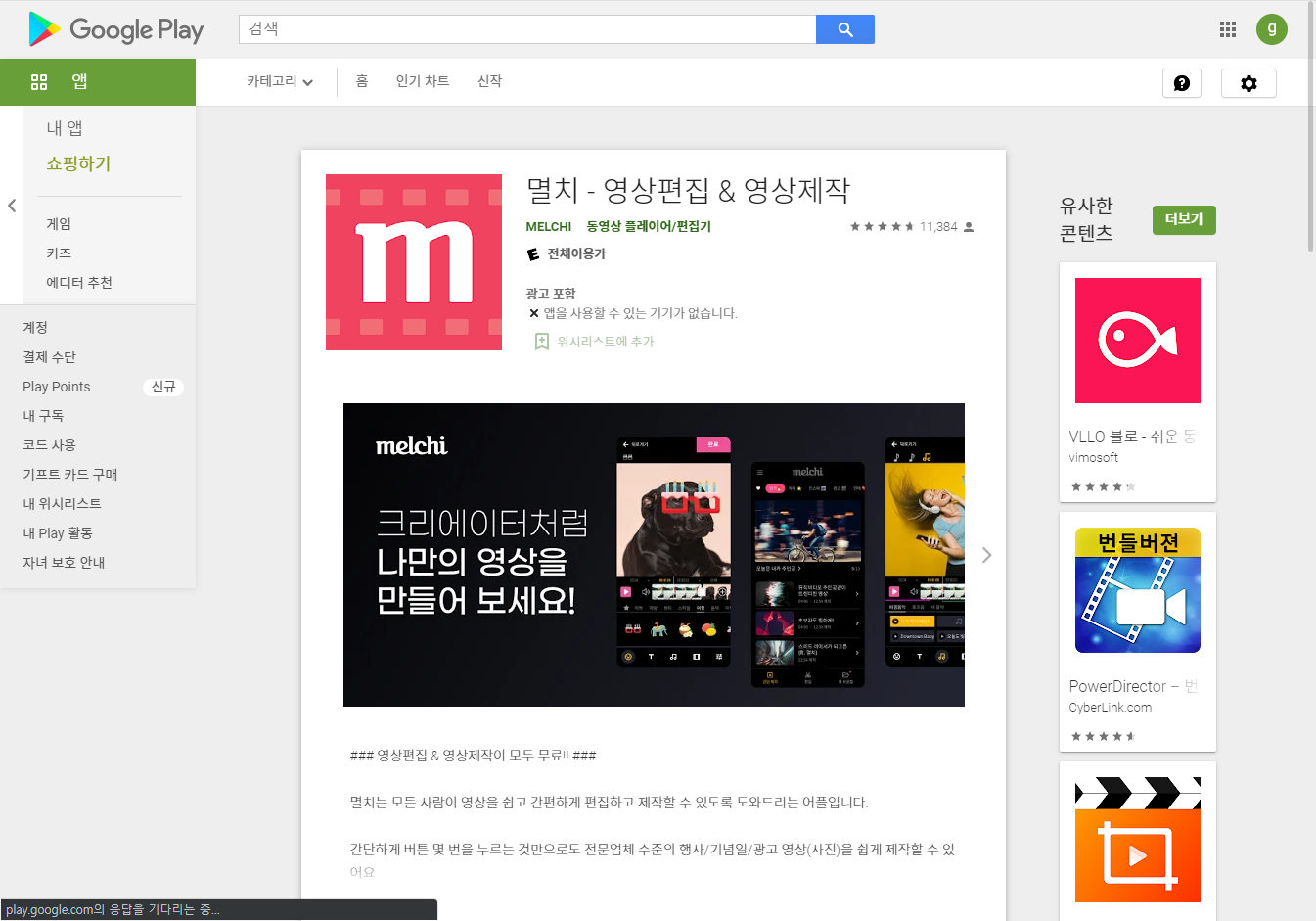
Task: Open the Google apps grid icon
Action: coord(1228,29)
